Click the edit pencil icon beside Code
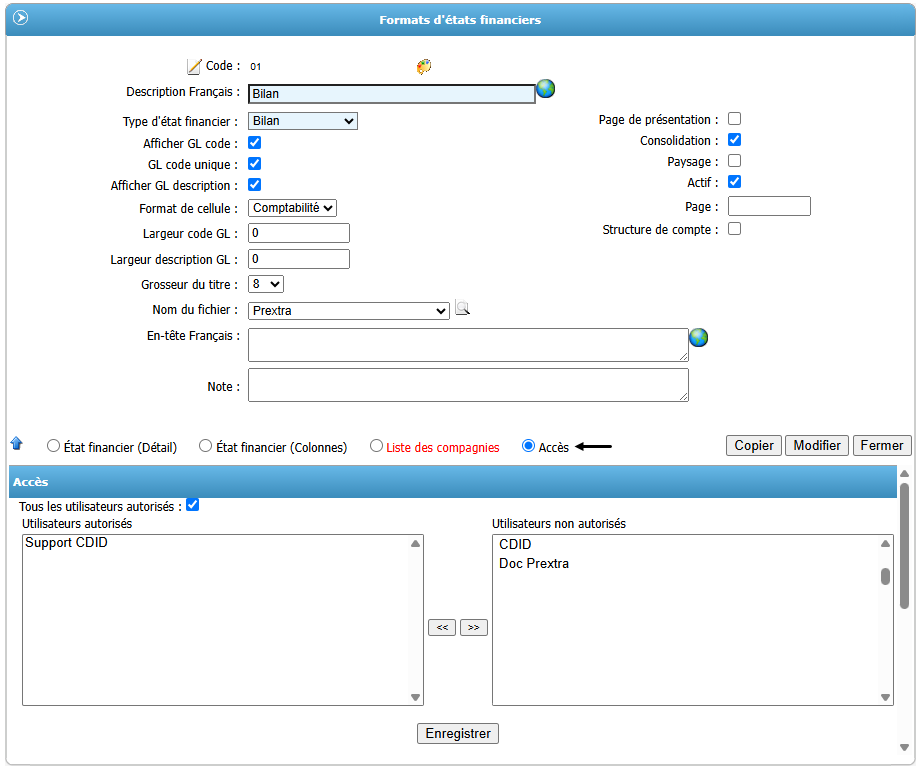This screenshot has height=768, width=917. coord(194,67)
